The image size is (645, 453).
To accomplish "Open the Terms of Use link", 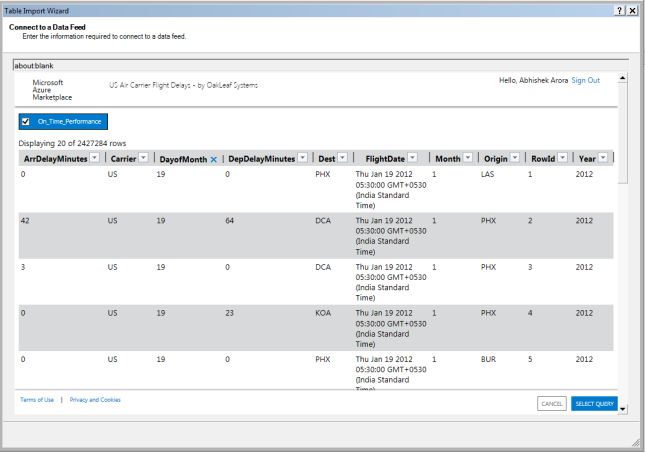I will 37,400.
